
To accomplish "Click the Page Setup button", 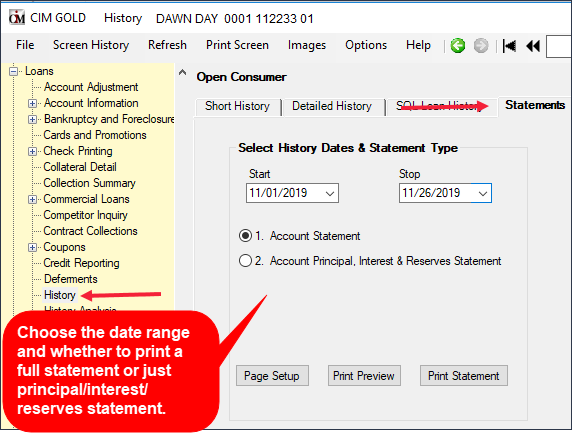I will pos(272,376).
